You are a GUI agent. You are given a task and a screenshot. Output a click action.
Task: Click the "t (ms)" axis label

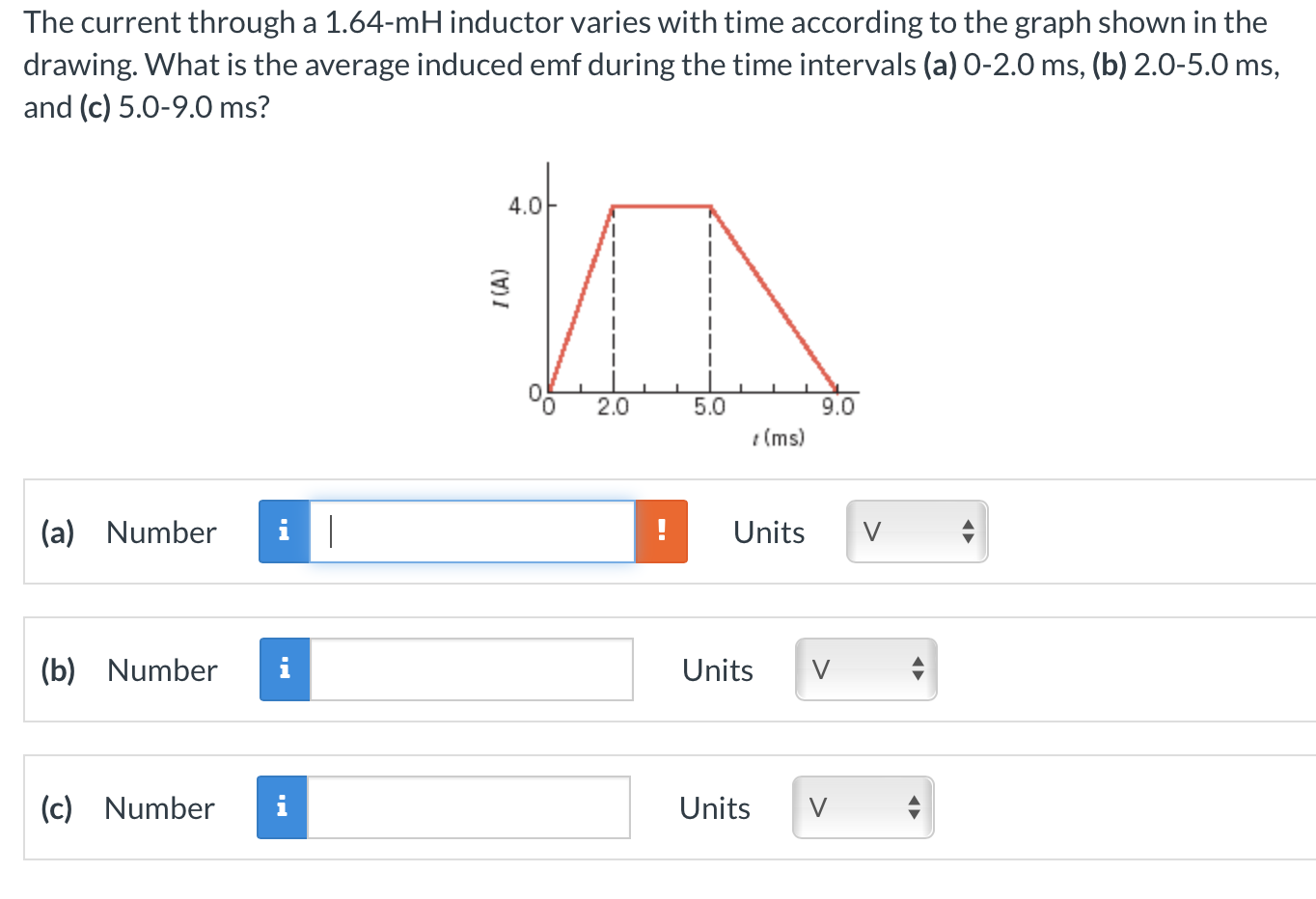coord(778,438)
